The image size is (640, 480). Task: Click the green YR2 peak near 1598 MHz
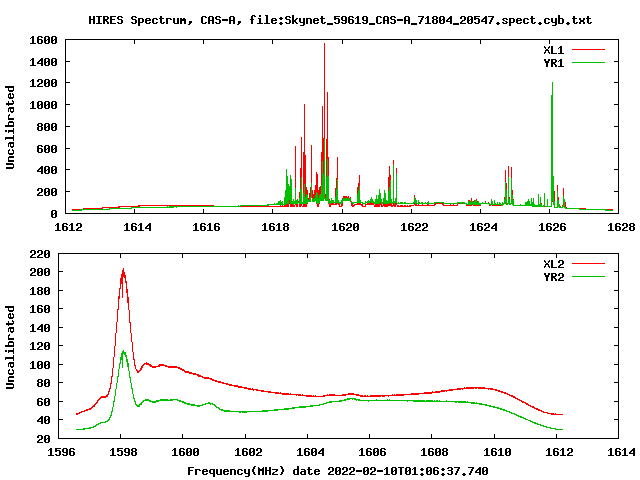click(123, 352)
